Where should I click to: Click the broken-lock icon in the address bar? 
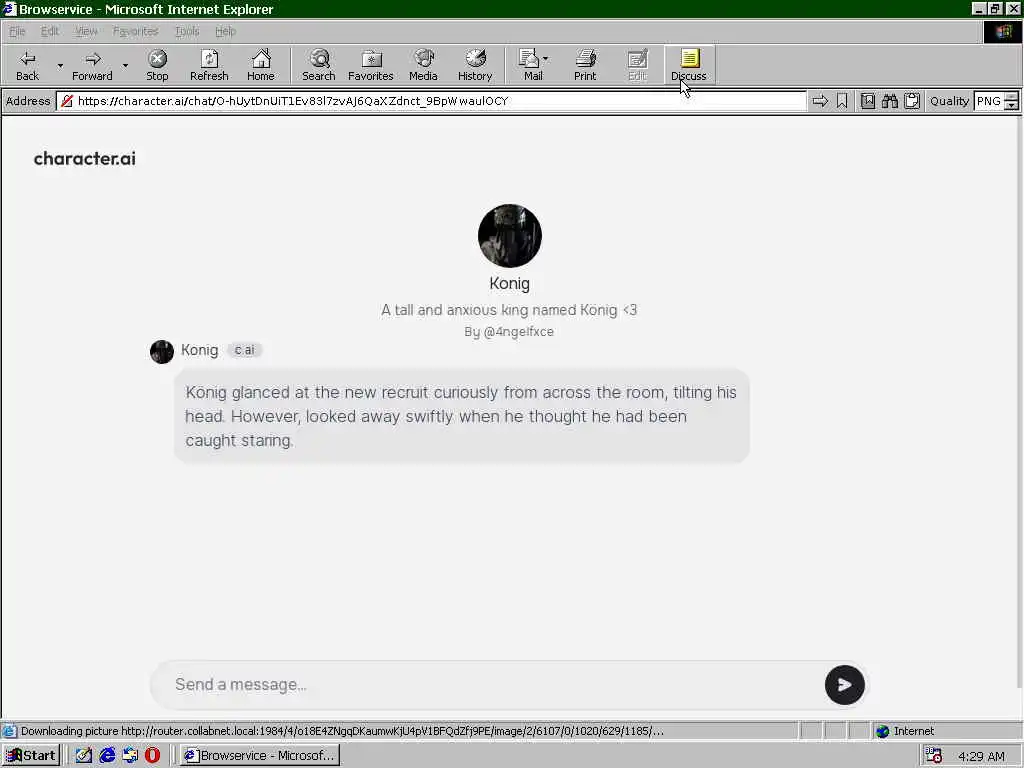pyautogui.click(x=67, y=101)
